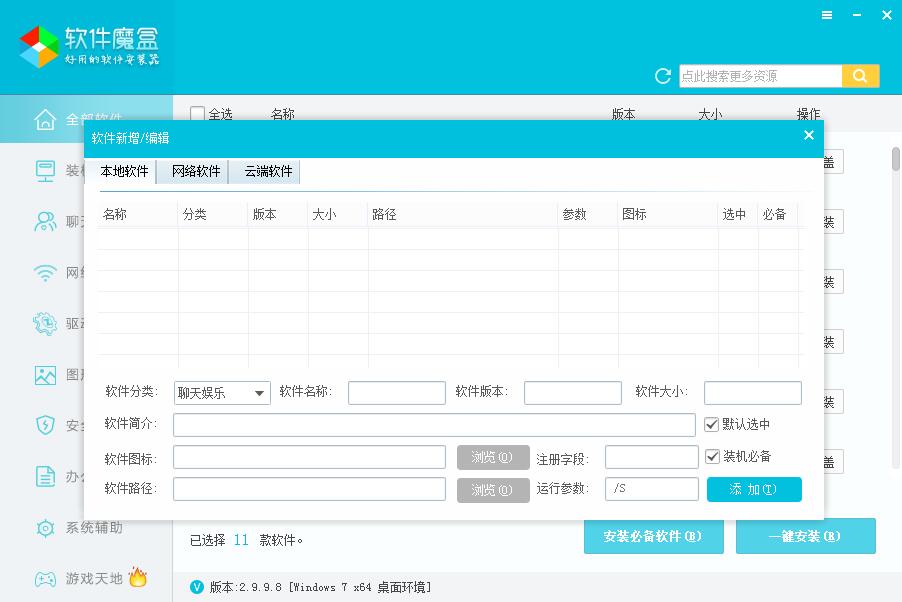Click the picture category icon in sidebar
Image resolution: width=902 pixels, height=602 pixels.
[x=45, y=375]
